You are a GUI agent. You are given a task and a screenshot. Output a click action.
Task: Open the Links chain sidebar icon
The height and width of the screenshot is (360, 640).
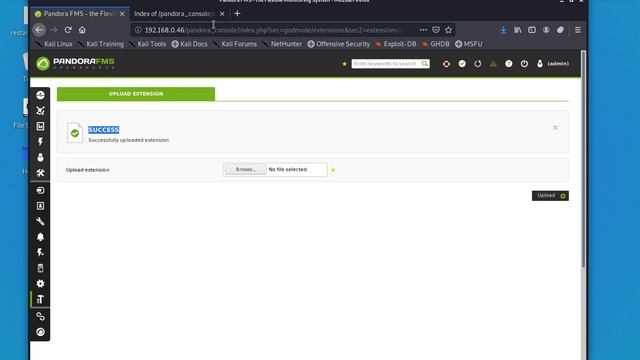[40, 316]
